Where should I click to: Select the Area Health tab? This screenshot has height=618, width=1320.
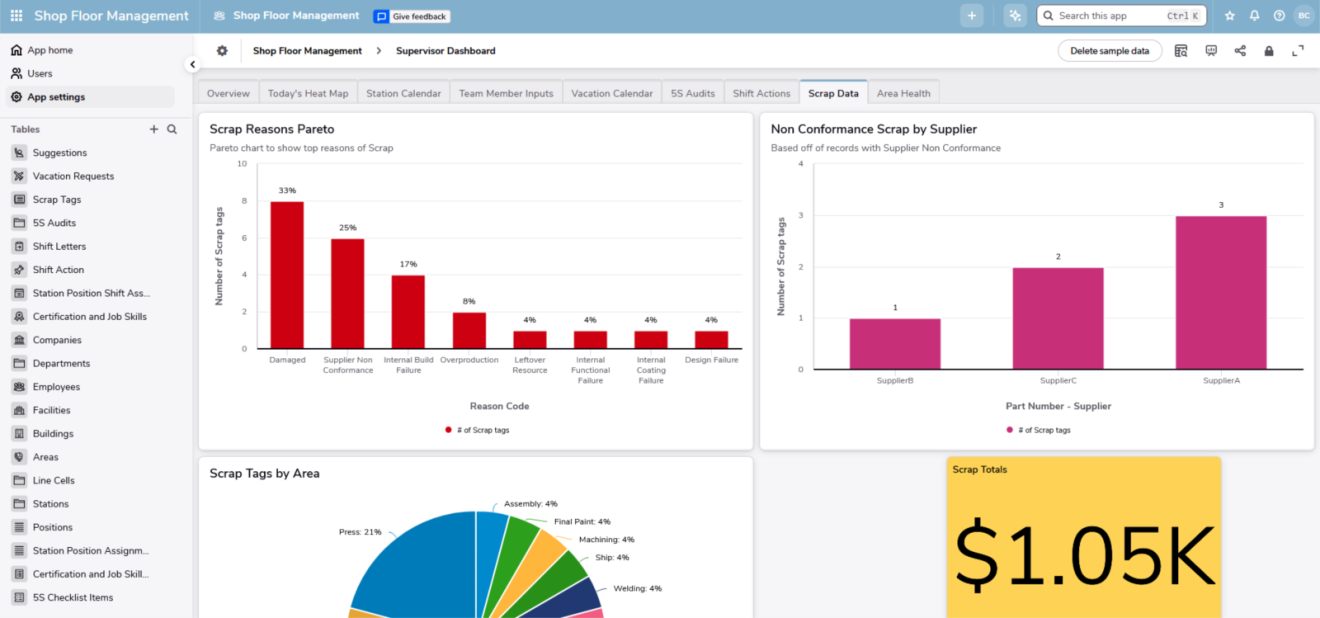pyautogui.click(x=904, y=92)
